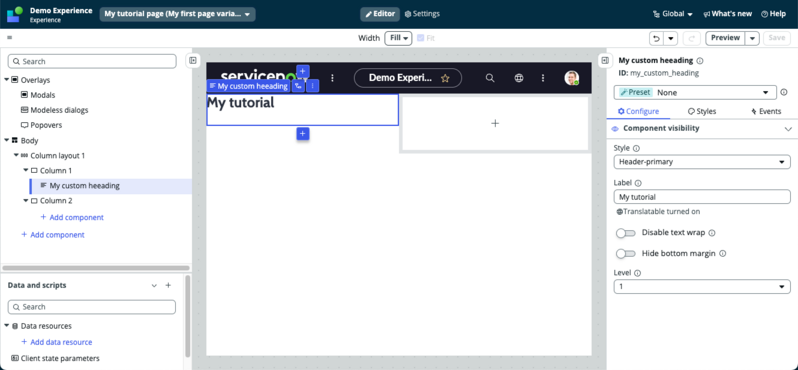Viewport: 798px width, 370px height.
Task: Click the kebab menu right of globe icon
Action: click(543, 78)
